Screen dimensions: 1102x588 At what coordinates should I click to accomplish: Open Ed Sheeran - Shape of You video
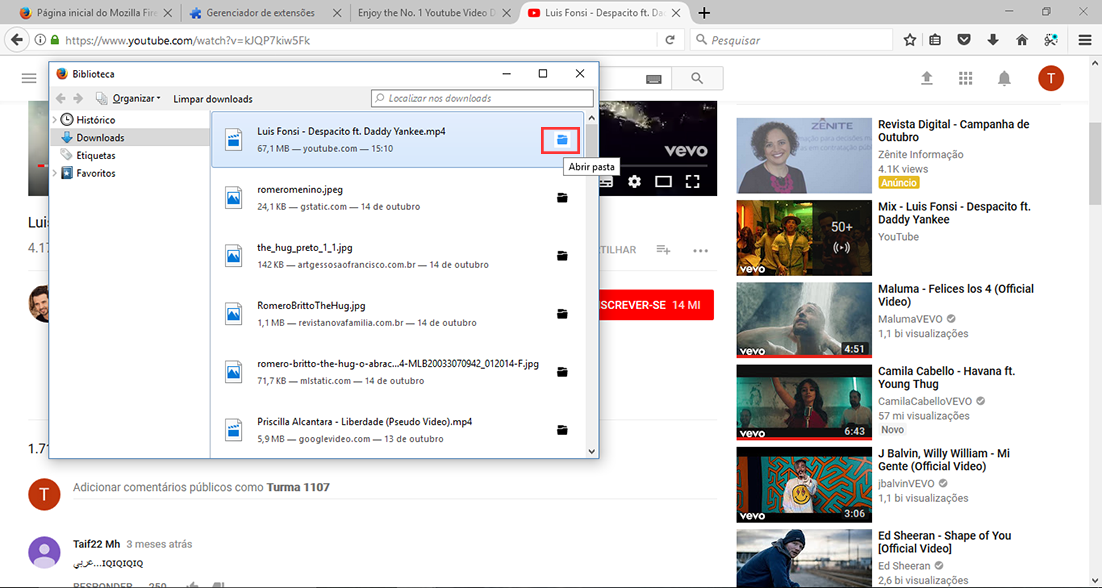click(x=804, y=558)
